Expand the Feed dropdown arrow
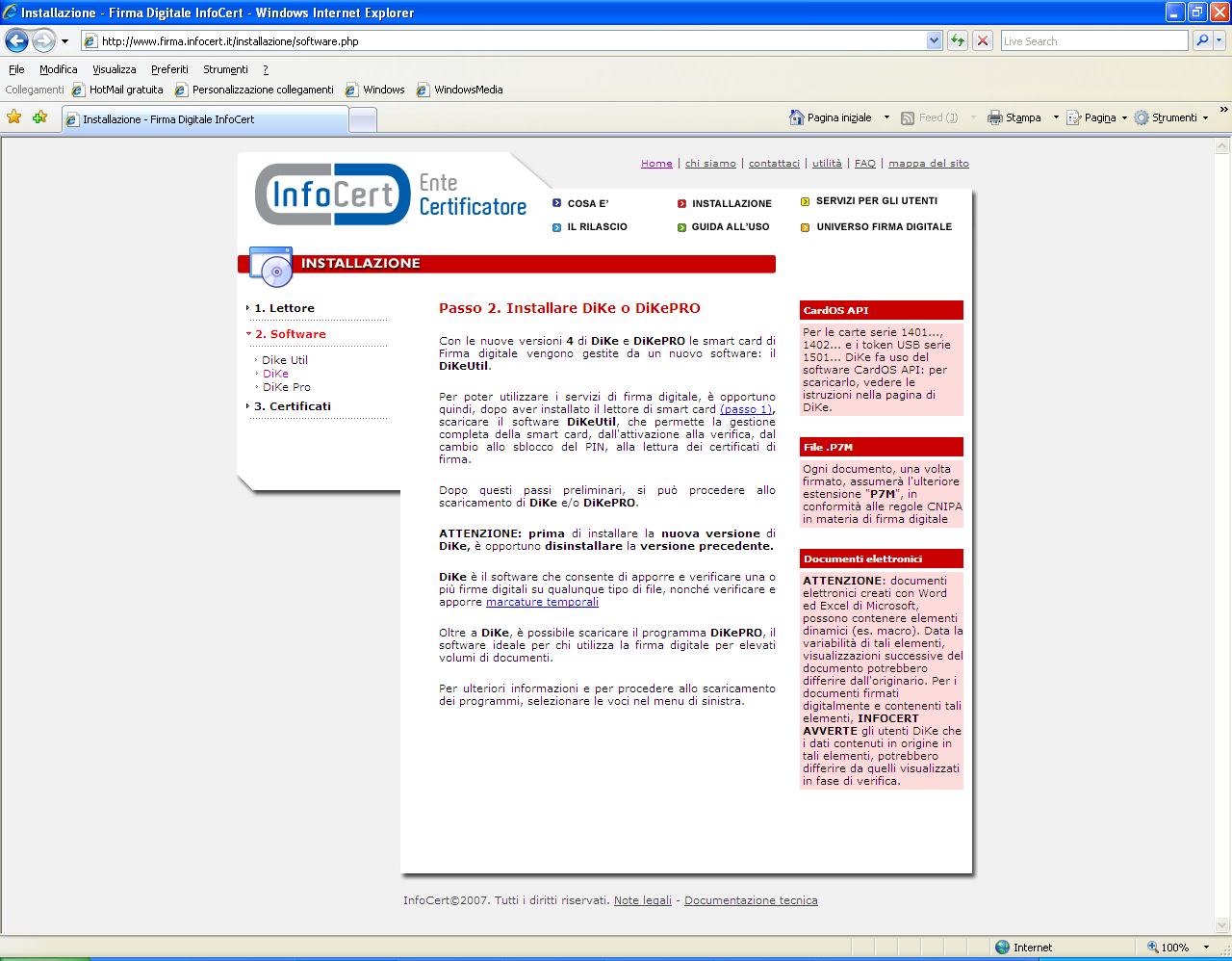 coord(972,117)
